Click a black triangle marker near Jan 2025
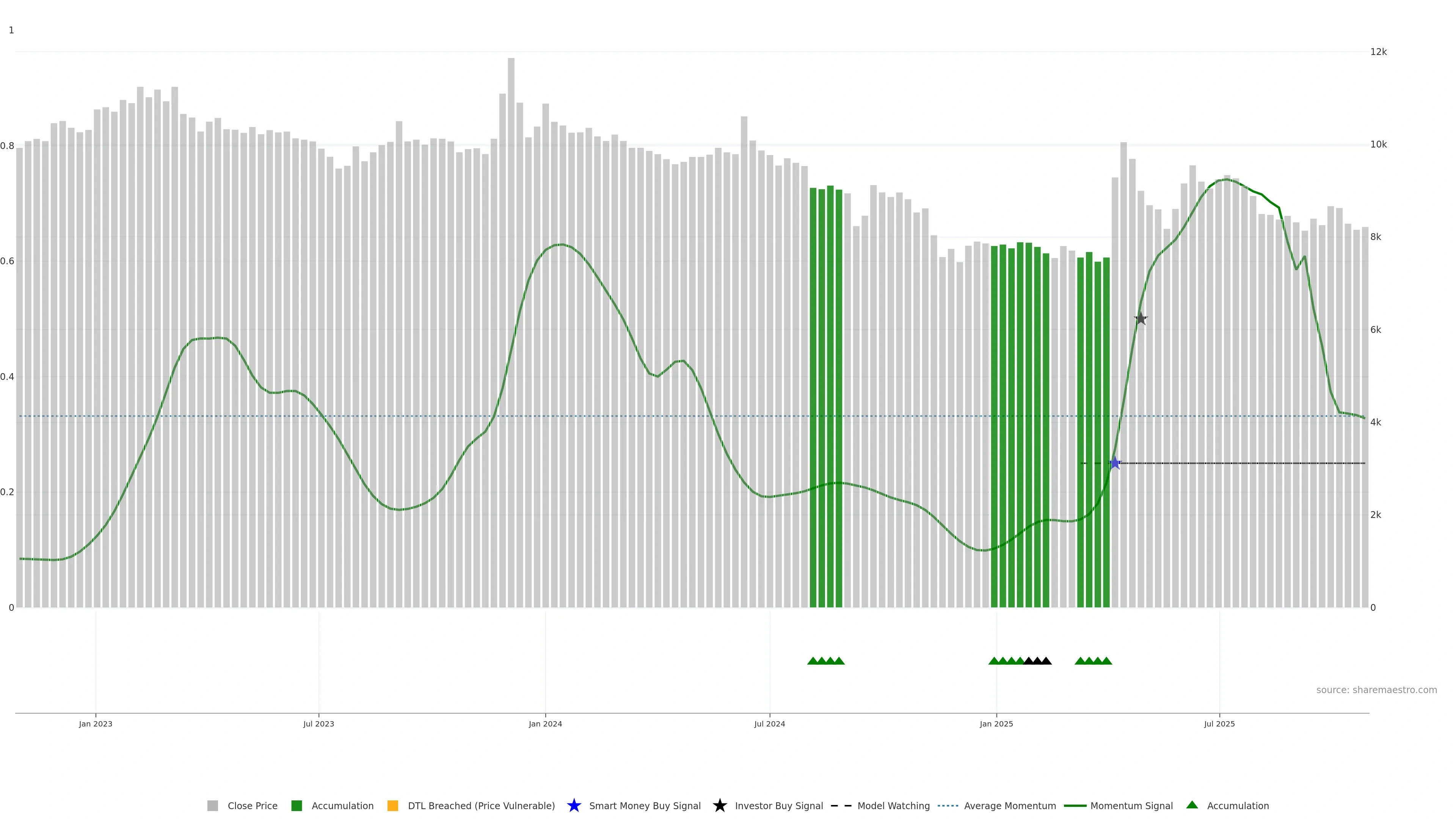 coord(1038,661)
